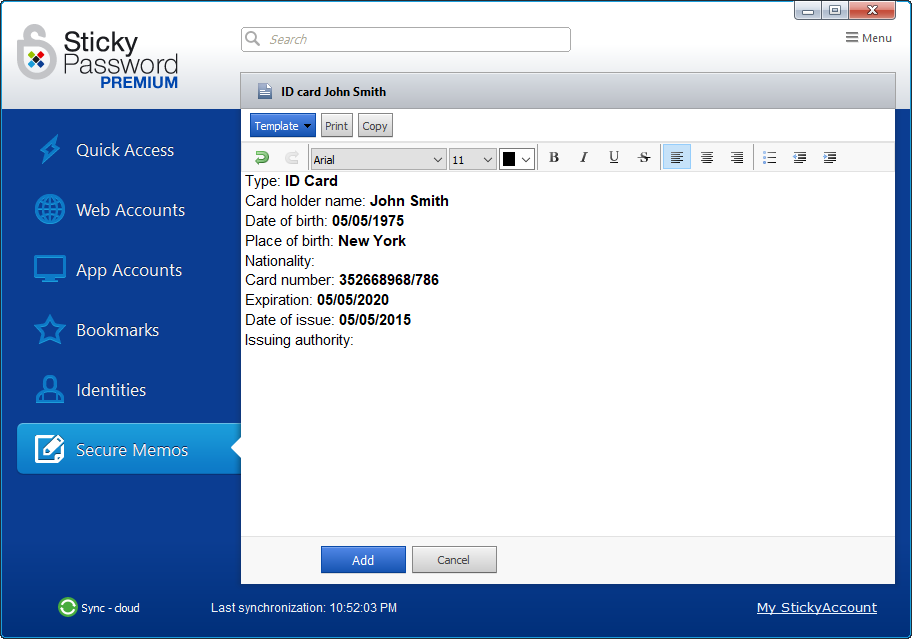
Task: Click the Place of birth New York line
Action: [x=325, y=241]
